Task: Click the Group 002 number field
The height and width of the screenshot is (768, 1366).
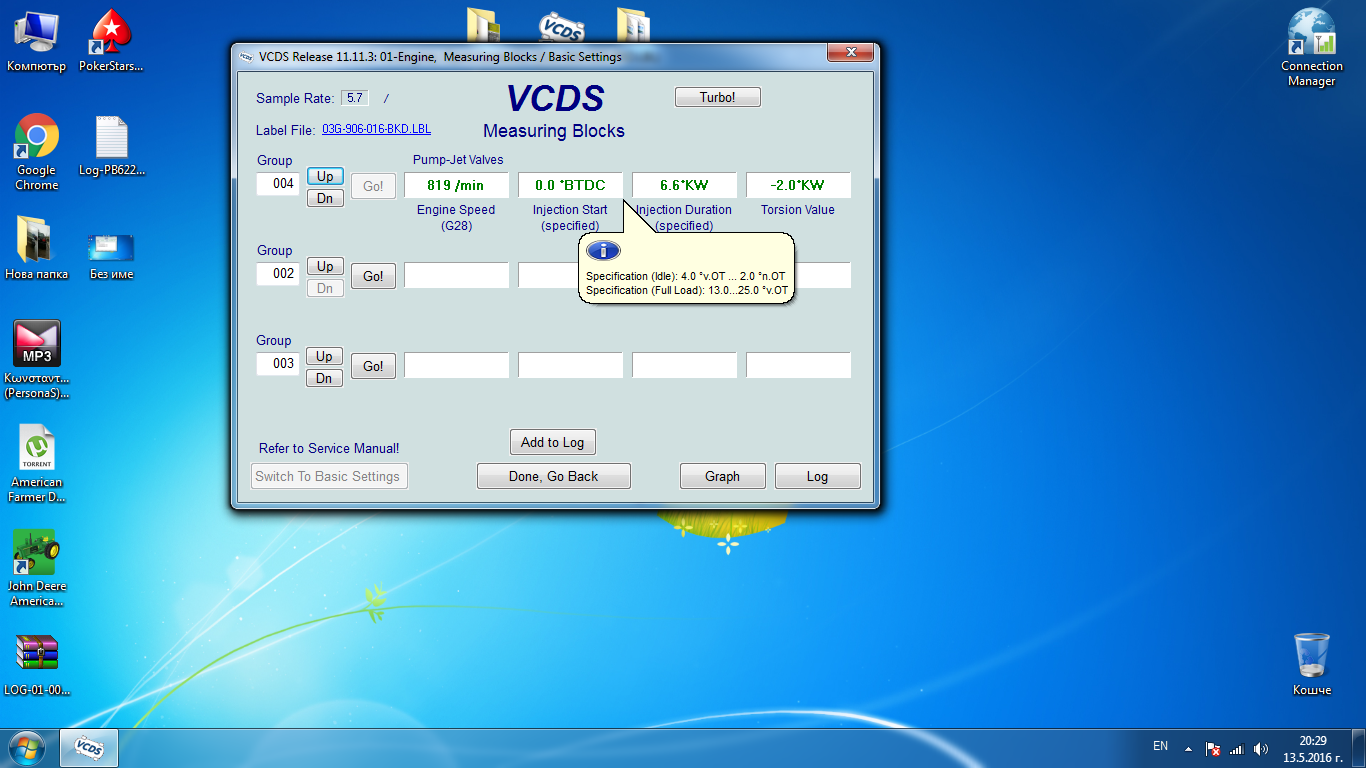Action: [x=278, y=274]
